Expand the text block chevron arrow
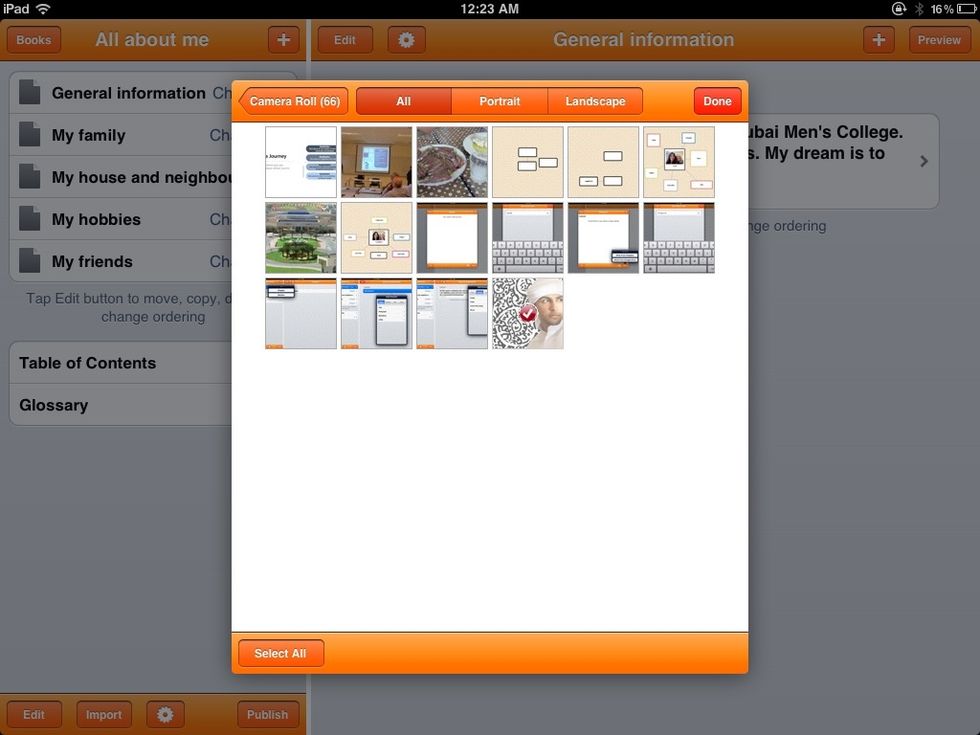The width and height of the screenshot is (980, 735). click(x=923, y=161)
